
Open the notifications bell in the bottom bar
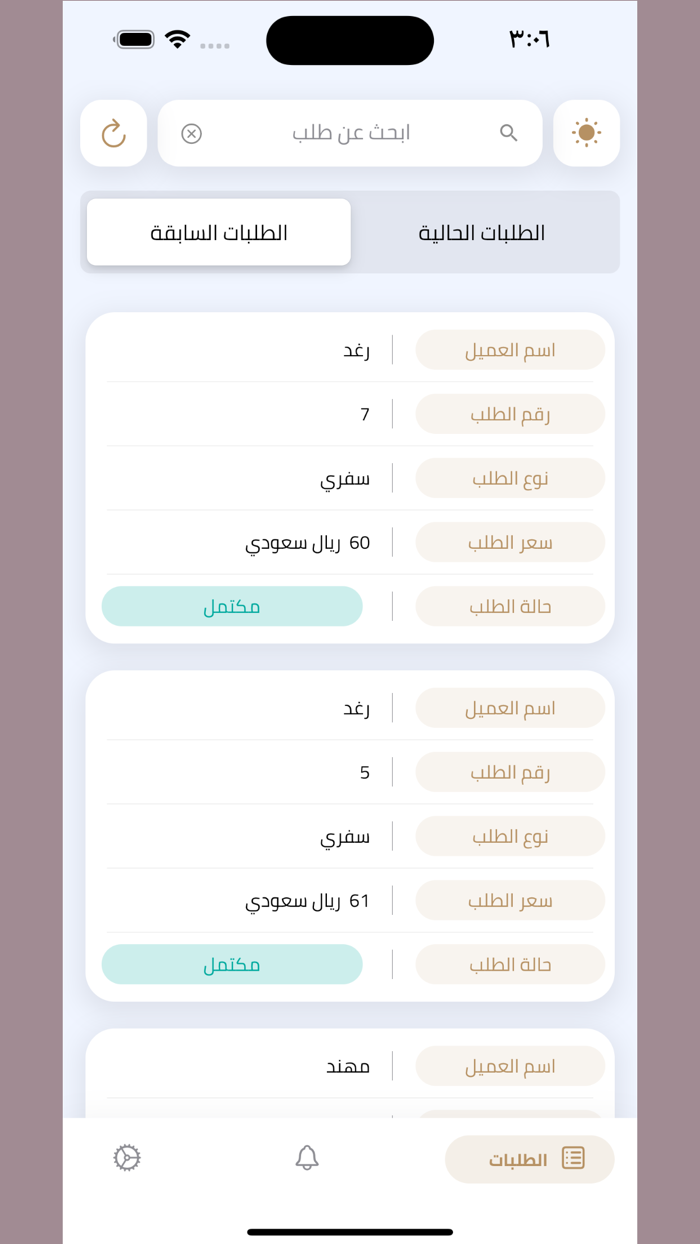click(308, 1157)
